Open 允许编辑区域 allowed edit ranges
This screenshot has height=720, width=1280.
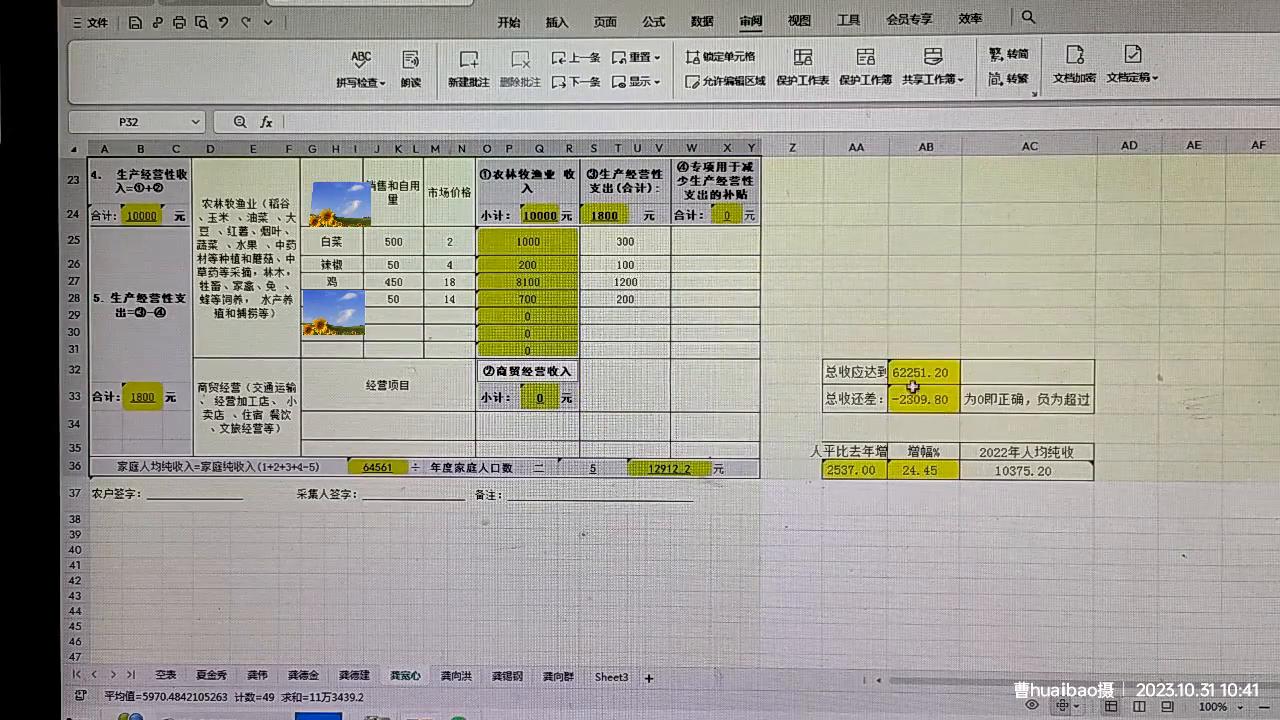[728, 82]
